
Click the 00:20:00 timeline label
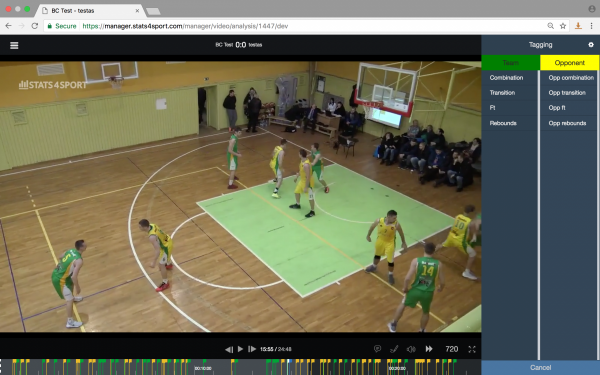tap(397, 368)
